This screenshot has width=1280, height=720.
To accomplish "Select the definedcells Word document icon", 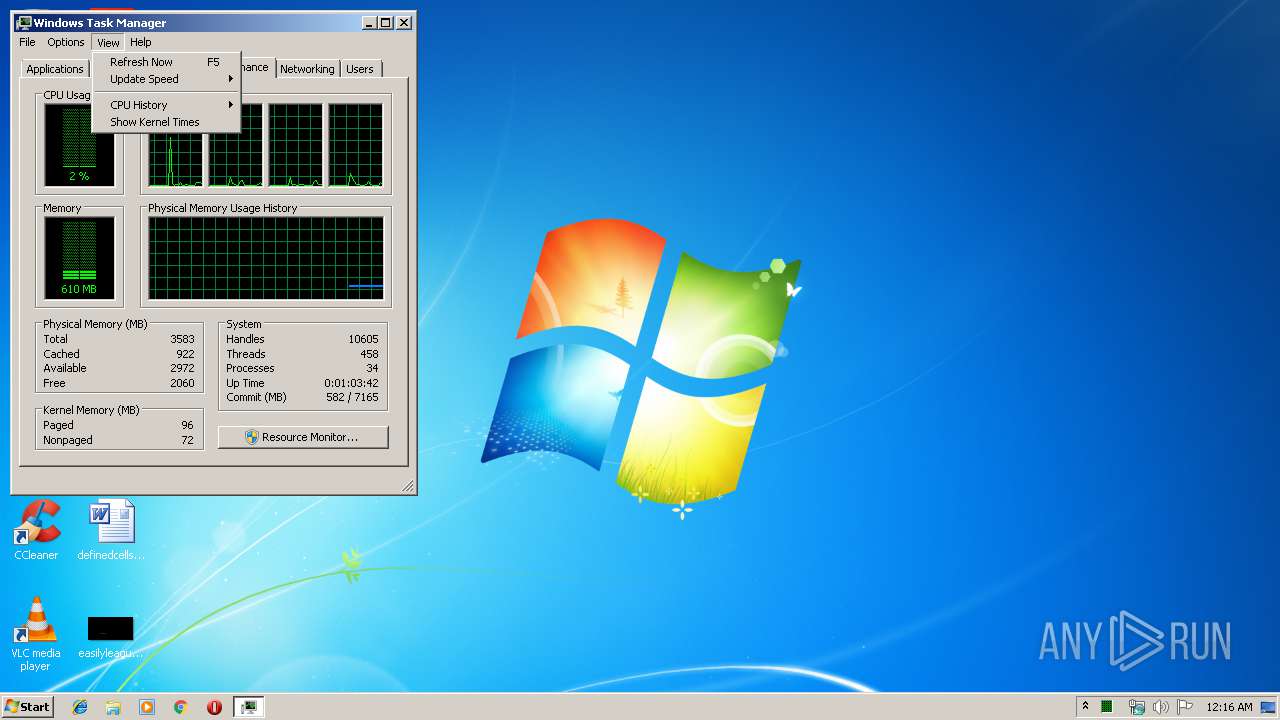I will click(x=111, y=531).
